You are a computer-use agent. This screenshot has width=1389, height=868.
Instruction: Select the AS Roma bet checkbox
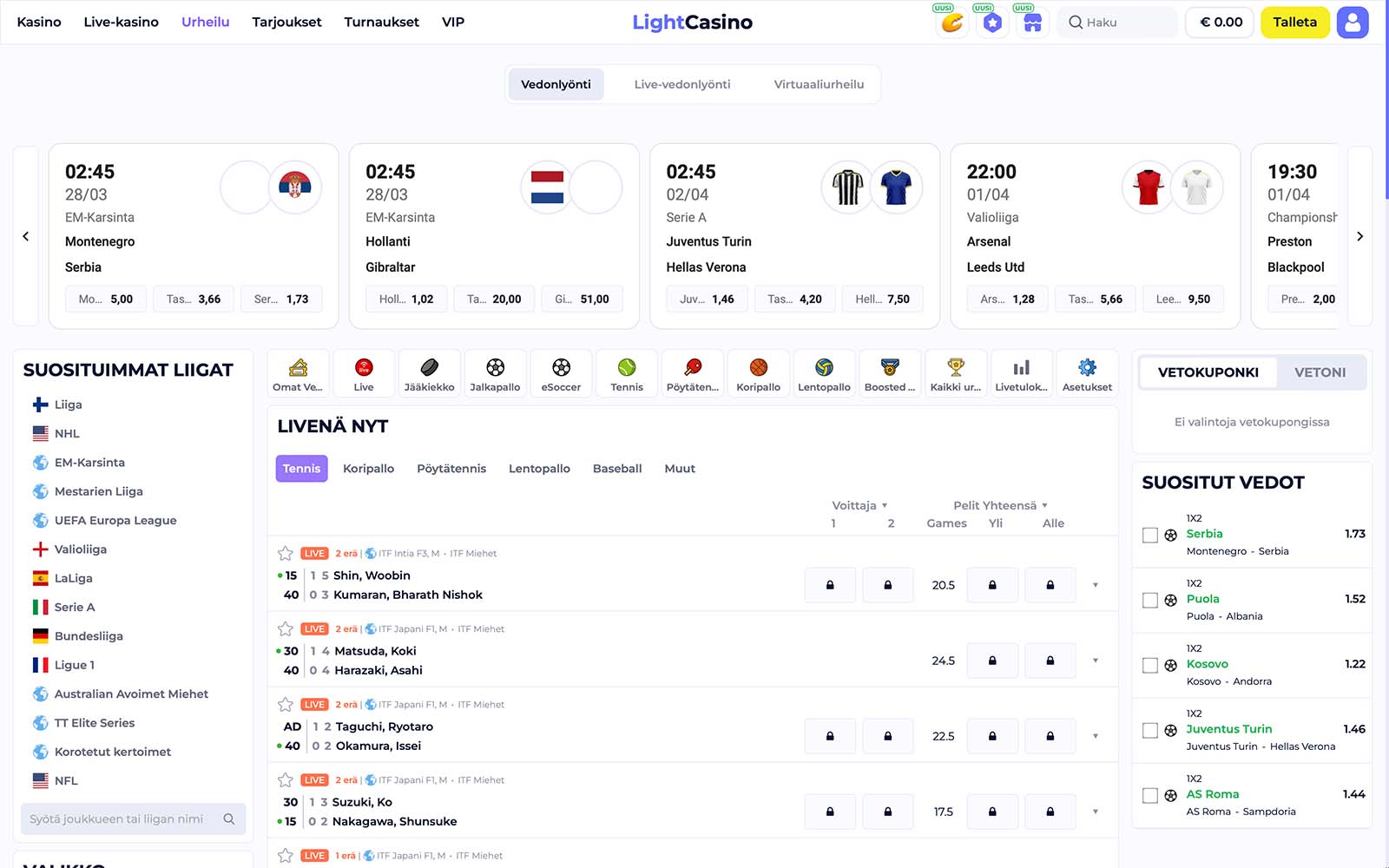coord(1150,796)
